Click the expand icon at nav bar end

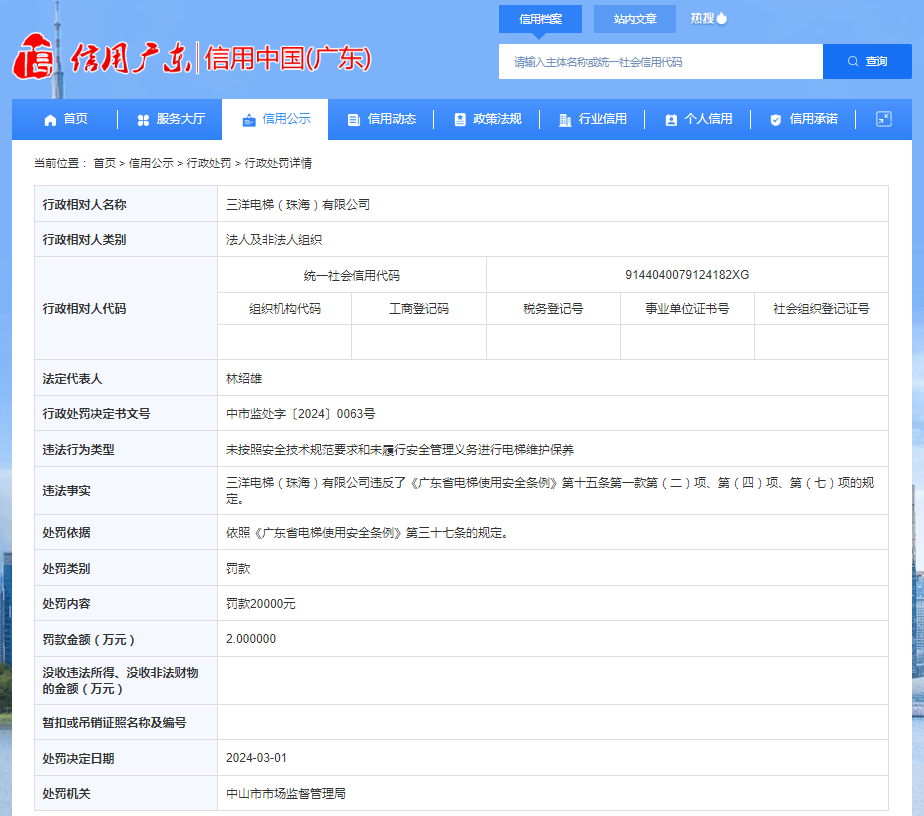click(x=883, y=119)
